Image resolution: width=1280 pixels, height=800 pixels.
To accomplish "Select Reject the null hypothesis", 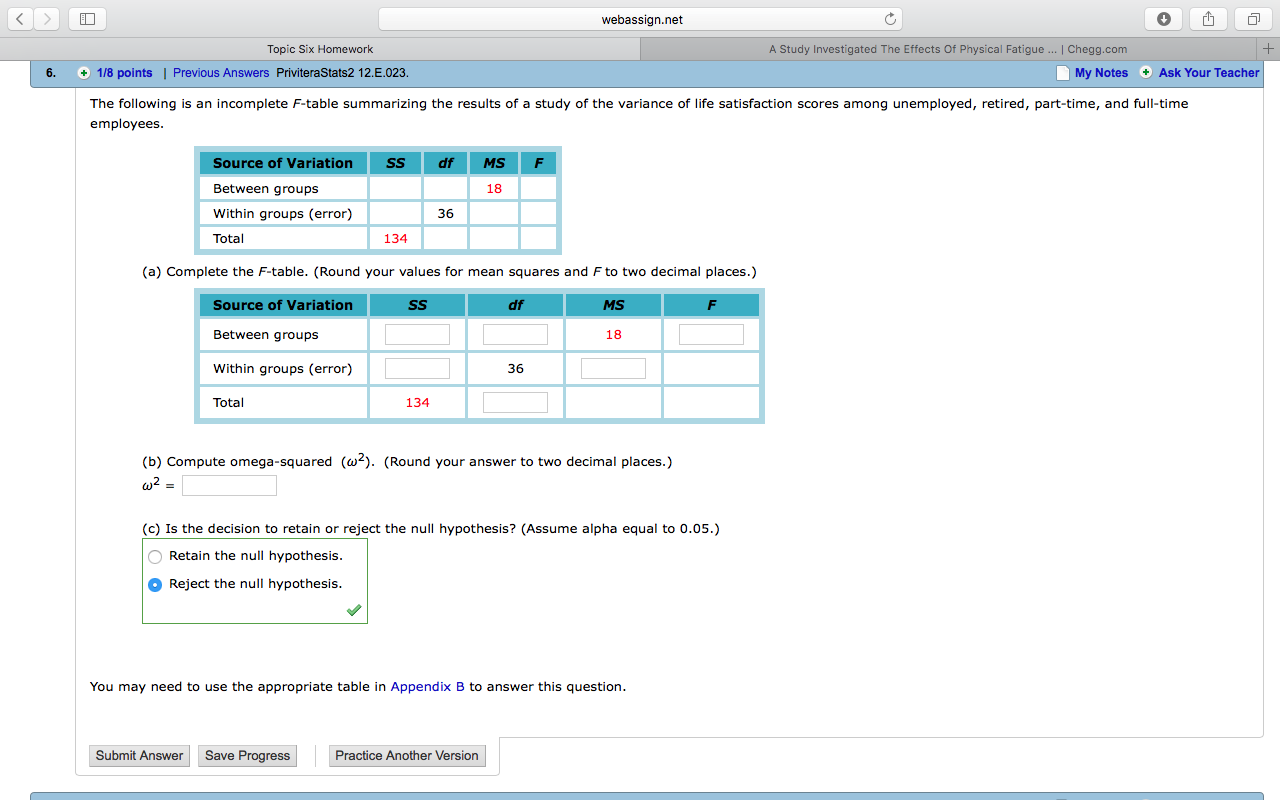I will coord(155,583).
